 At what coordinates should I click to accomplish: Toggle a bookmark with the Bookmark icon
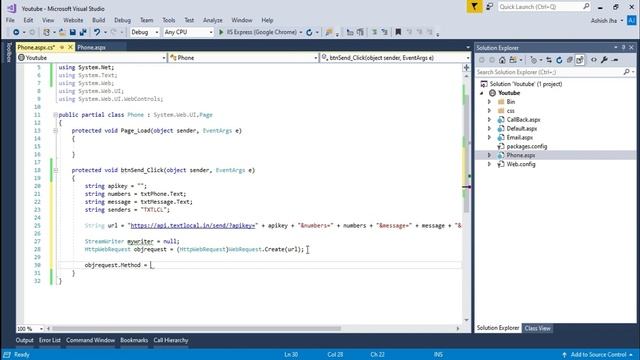point(398,32)
